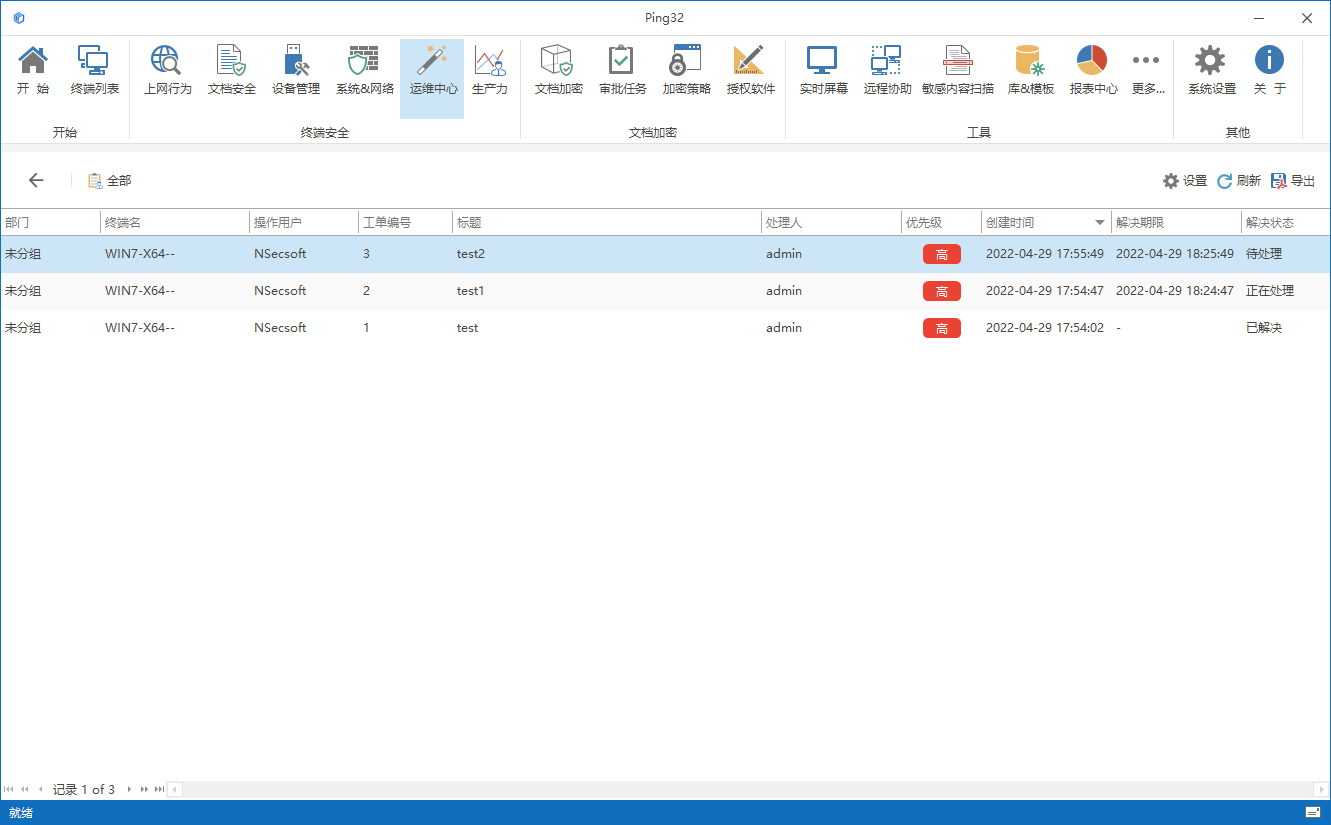
Task: Toggle sort arrow on 创建时间 column
Action: point(1100,222)
